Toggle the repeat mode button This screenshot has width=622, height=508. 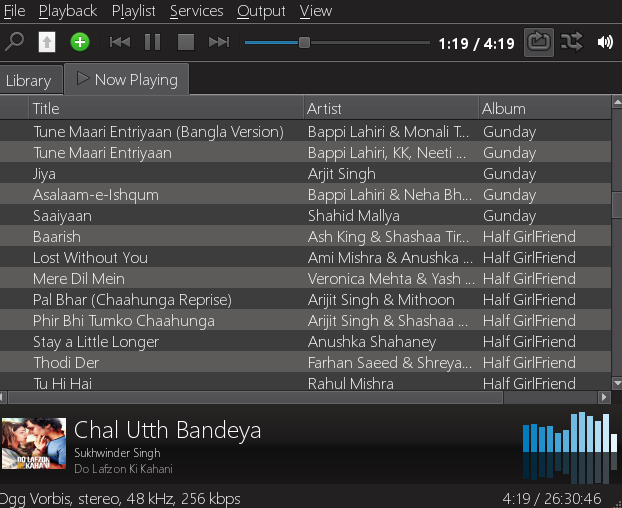(539, 42)
